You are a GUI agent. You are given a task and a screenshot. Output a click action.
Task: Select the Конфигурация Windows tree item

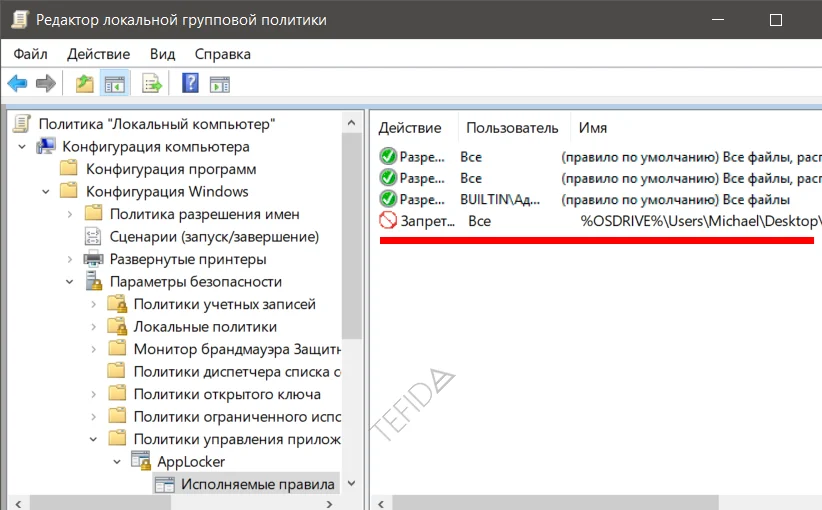[x=167, y=191]
